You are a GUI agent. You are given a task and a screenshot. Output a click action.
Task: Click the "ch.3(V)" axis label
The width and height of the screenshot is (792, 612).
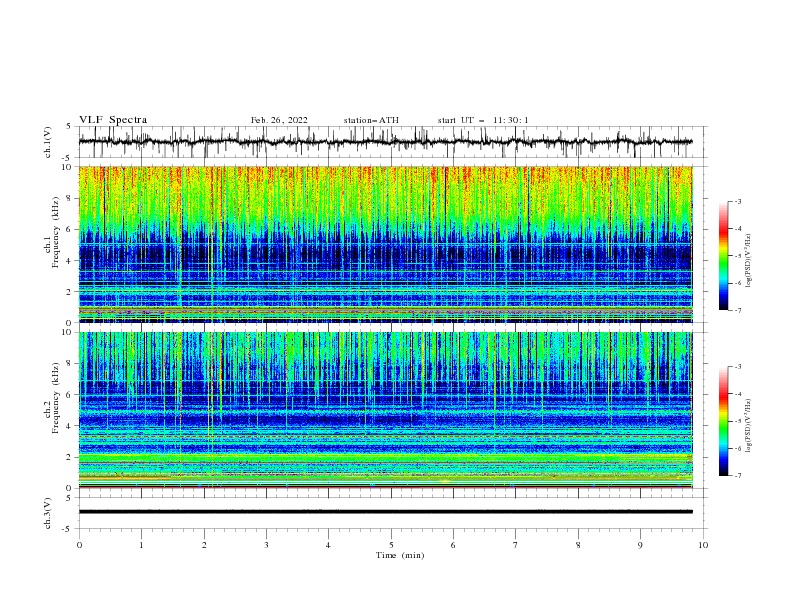(x=48, y=513)
